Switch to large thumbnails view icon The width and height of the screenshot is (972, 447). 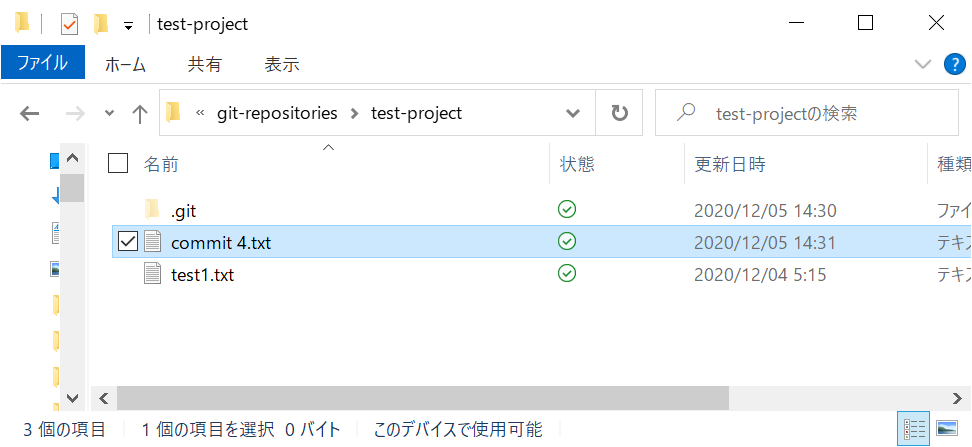pos(947,428)
